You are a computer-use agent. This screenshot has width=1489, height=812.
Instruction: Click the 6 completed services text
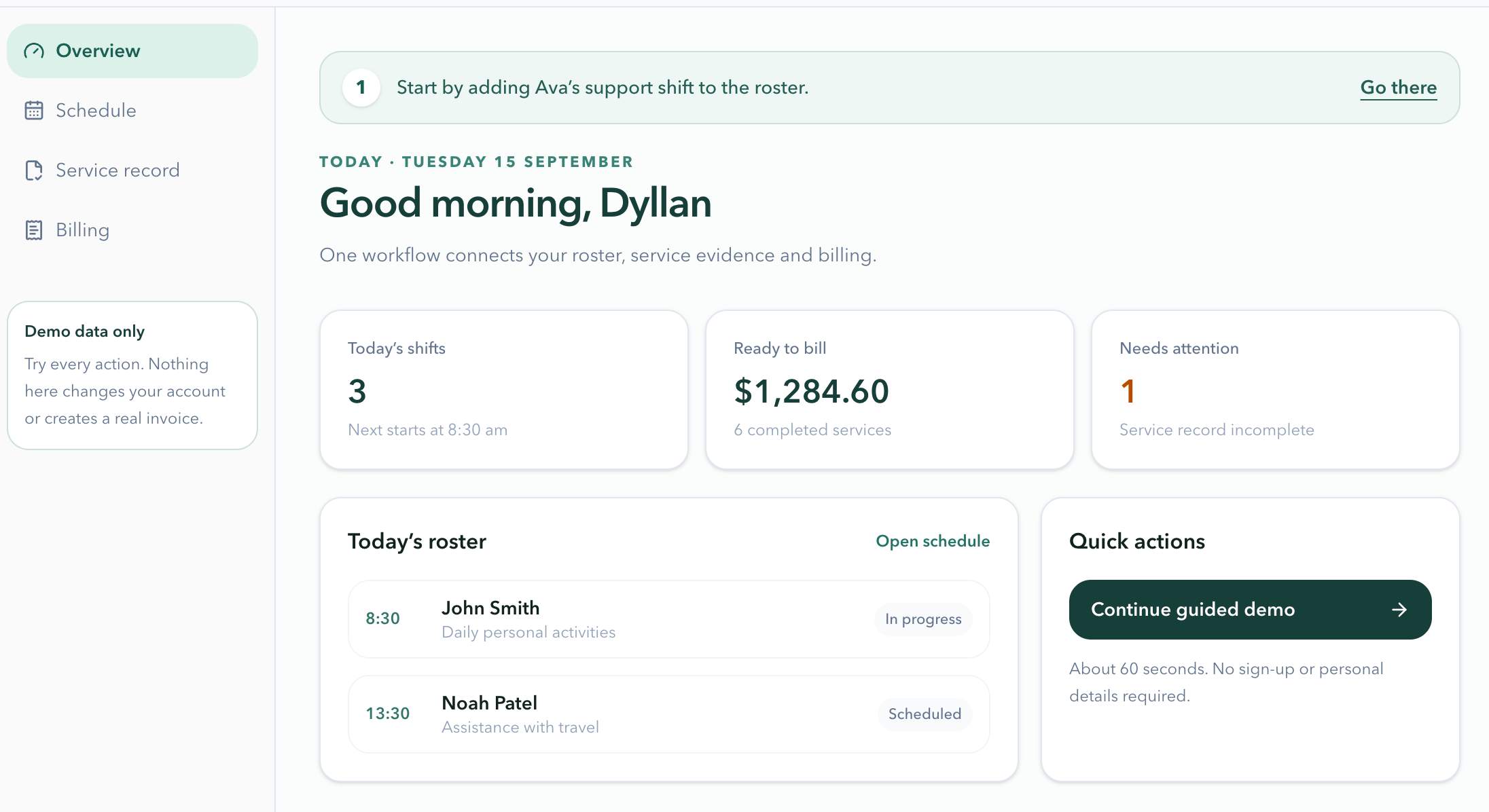pyautogui.click(x=812, y=430)
